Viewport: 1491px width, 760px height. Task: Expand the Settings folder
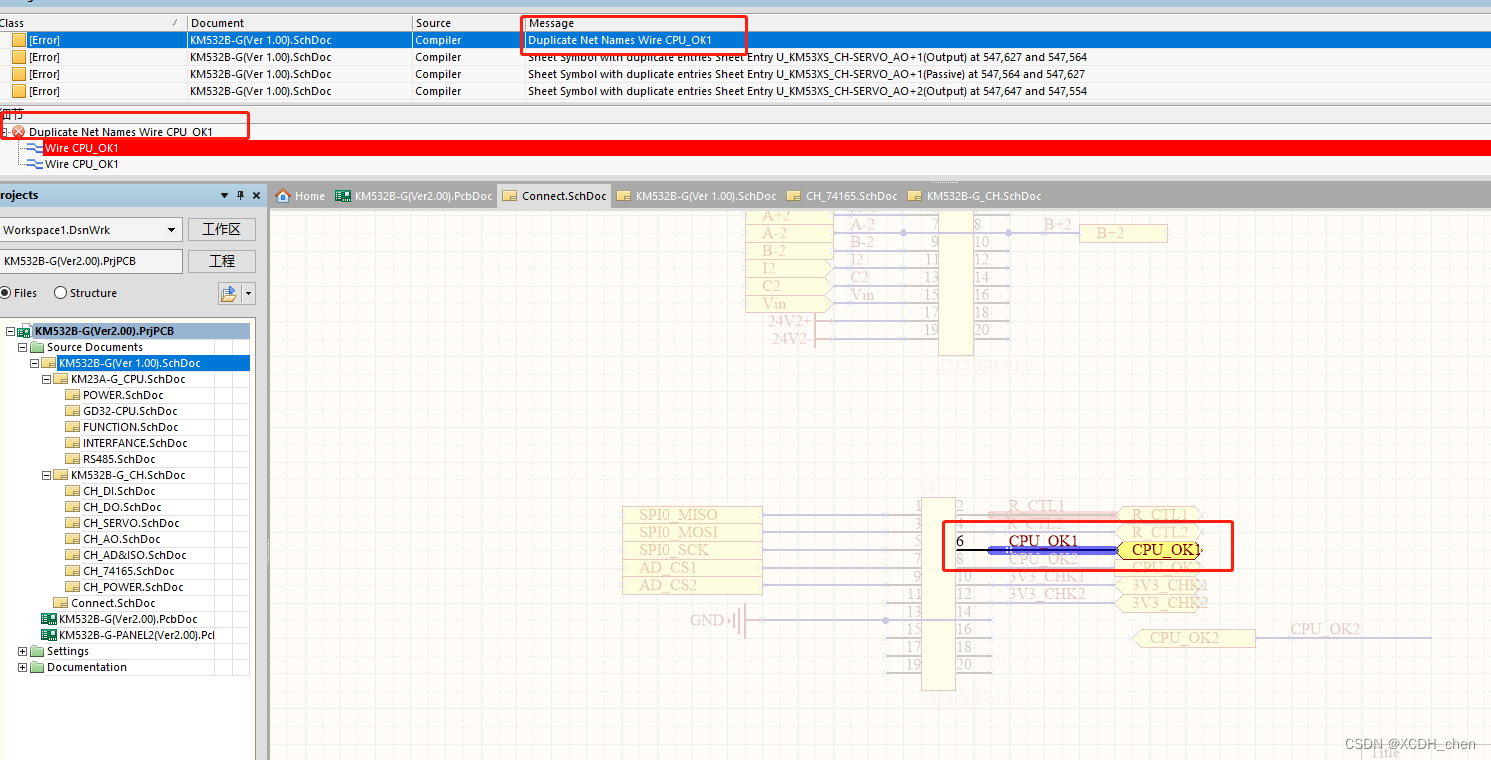(x=22, y=650)
